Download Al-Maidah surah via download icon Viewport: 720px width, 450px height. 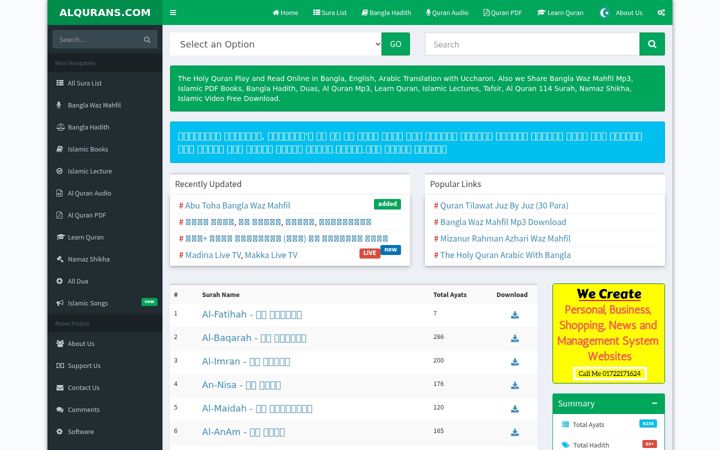point(515,409)
